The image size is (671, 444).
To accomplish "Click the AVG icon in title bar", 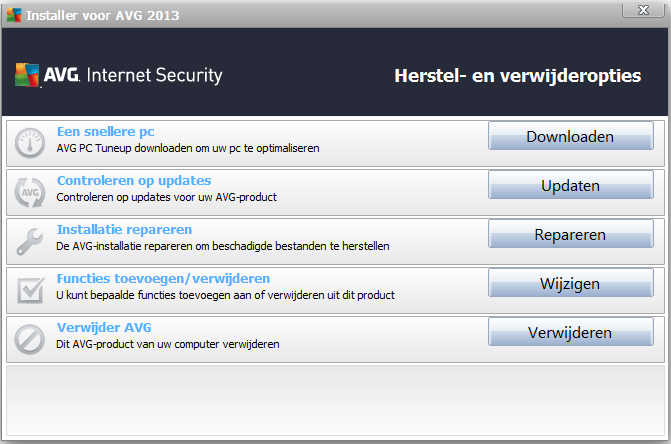I will 14,15.
